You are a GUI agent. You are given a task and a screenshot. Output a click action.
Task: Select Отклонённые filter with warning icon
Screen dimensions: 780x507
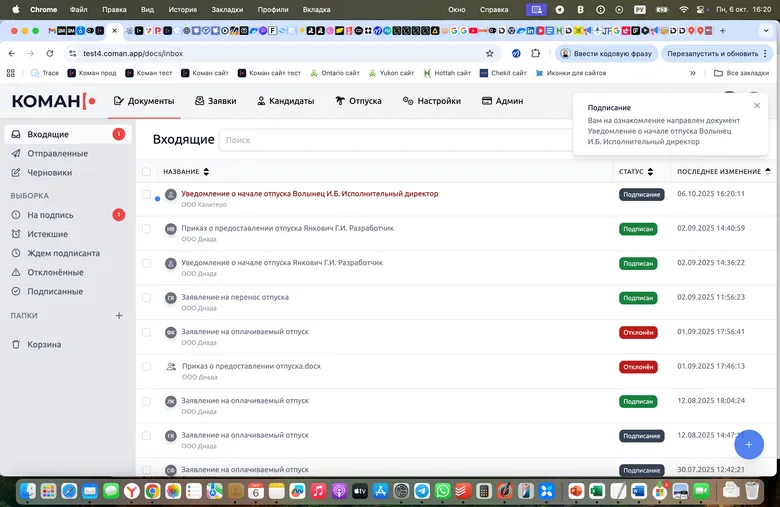[x=54, y=272]
